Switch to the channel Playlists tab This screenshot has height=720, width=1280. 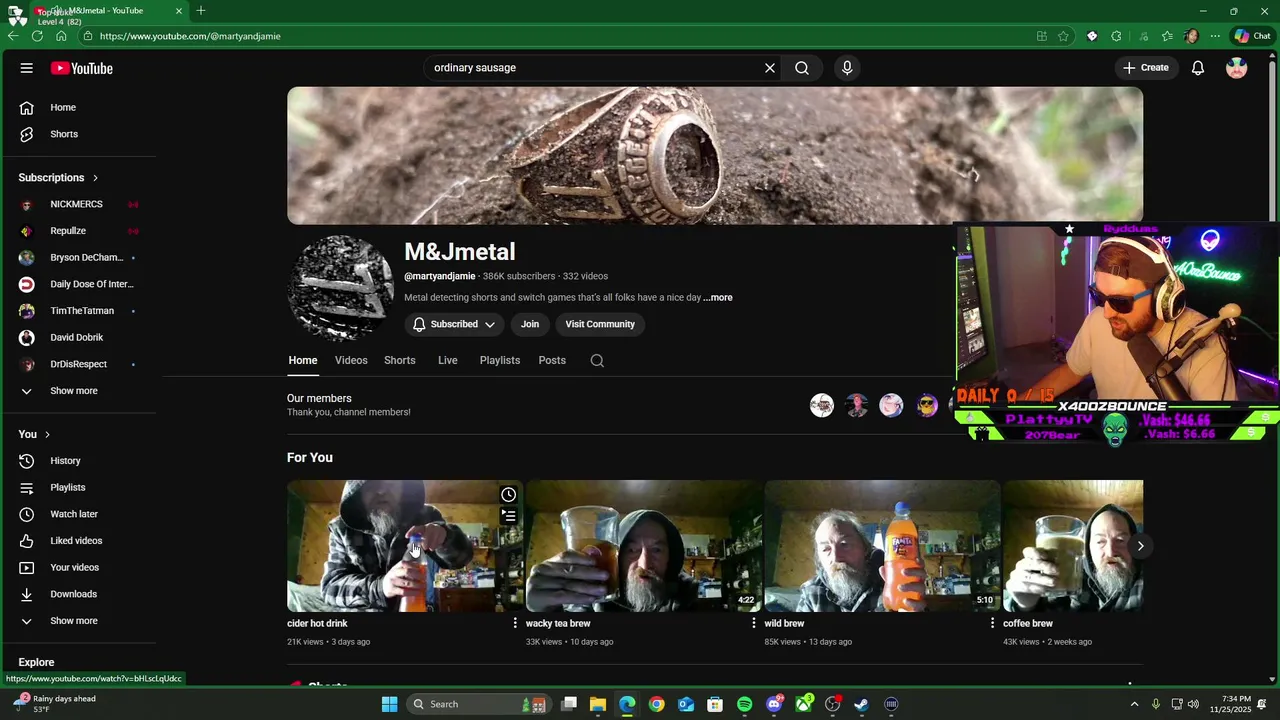click(500, 360)
